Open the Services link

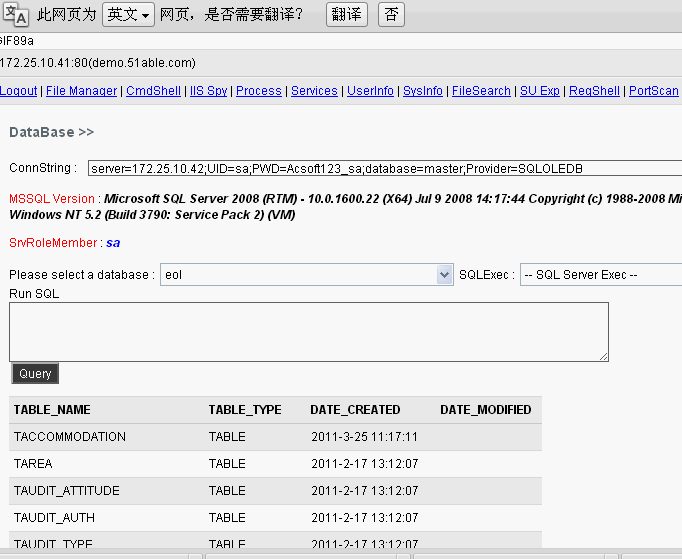pos(314,90)
